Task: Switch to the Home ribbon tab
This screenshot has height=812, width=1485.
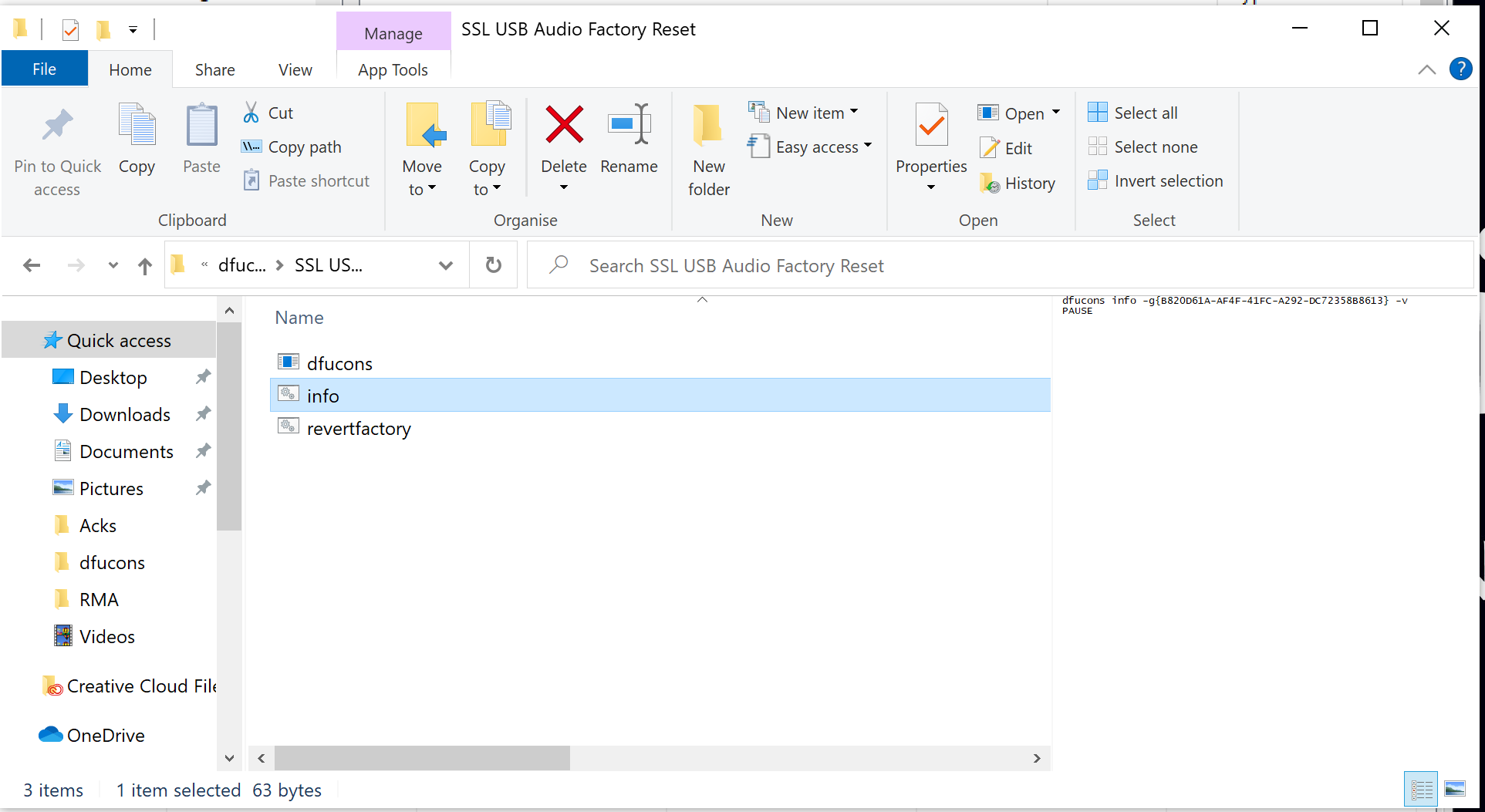Action: (x=130, y=69)
